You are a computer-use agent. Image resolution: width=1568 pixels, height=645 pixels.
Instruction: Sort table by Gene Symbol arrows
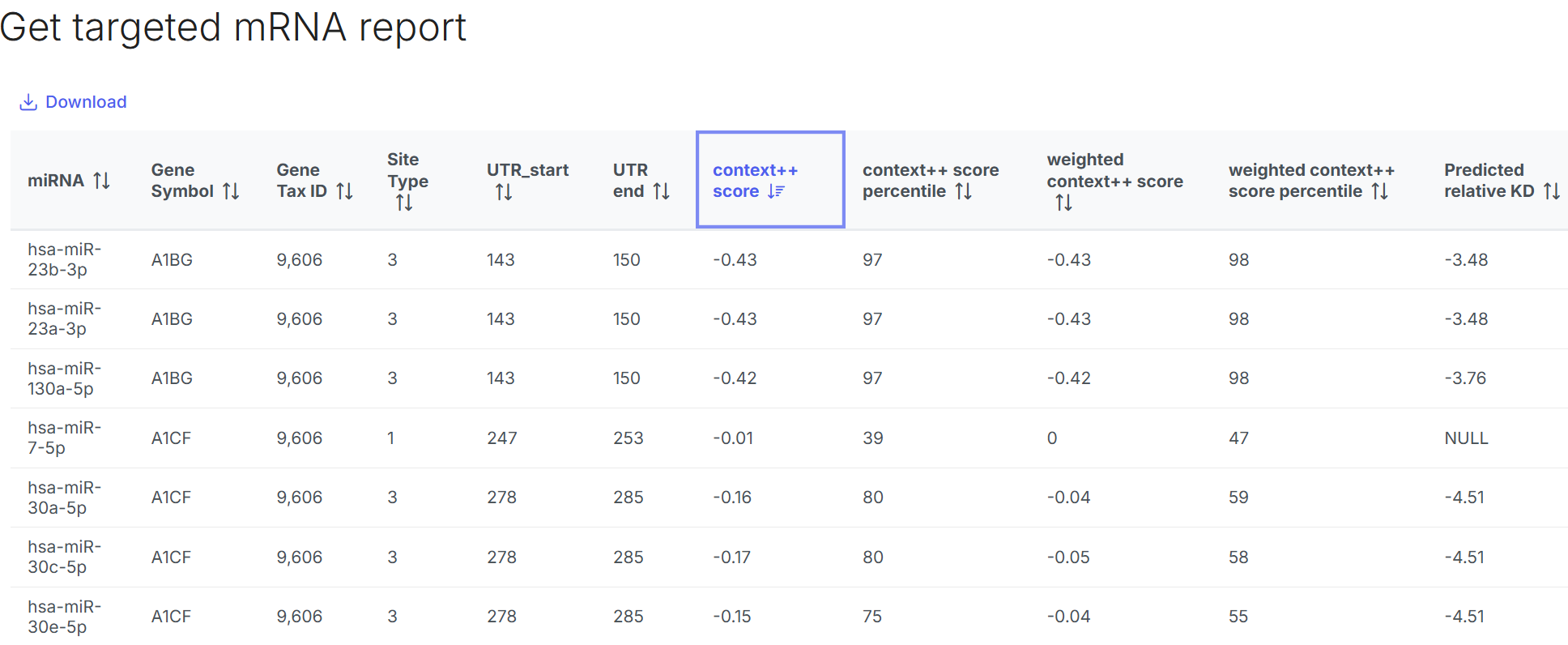[231, 191]
